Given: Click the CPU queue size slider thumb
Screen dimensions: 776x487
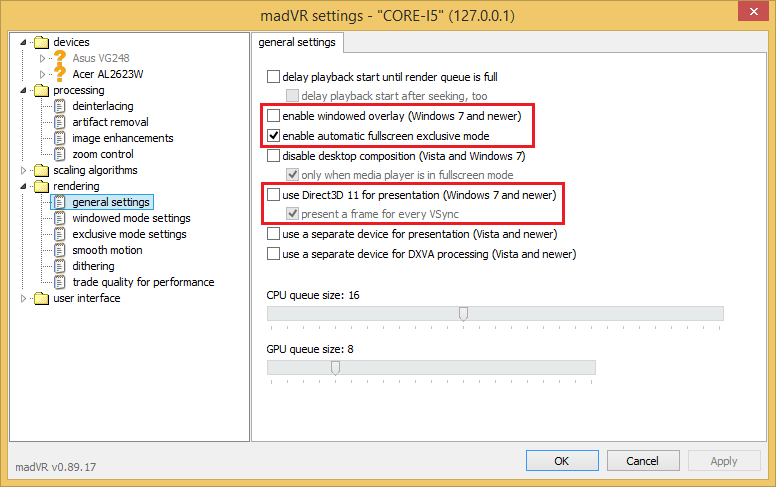Looking at the screenshot, I should [x=463, y=314].
